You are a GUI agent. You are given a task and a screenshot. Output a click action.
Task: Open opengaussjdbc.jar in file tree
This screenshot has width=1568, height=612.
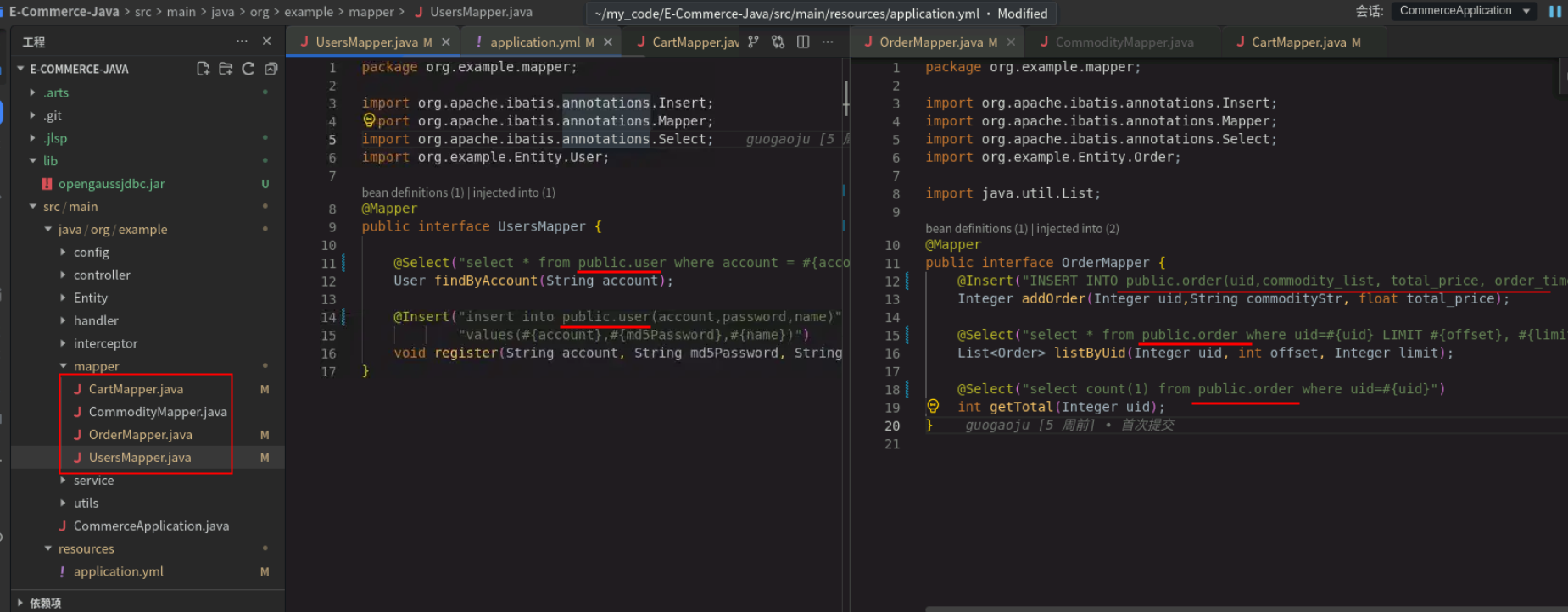pyautogui.click(x=111, y=184)
